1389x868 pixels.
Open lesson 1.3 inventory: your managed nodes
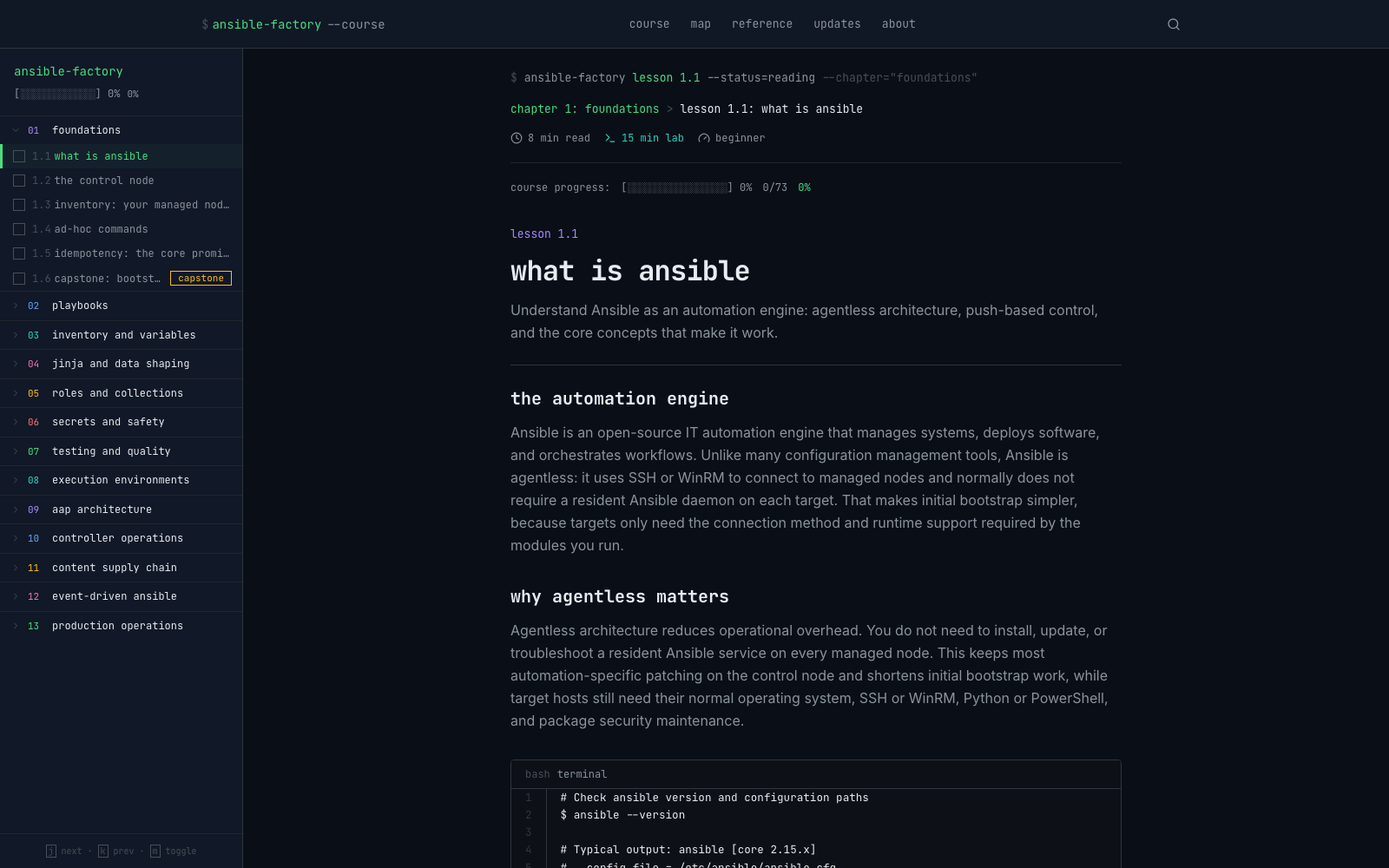pyautogui.click(x=142, y=205)
